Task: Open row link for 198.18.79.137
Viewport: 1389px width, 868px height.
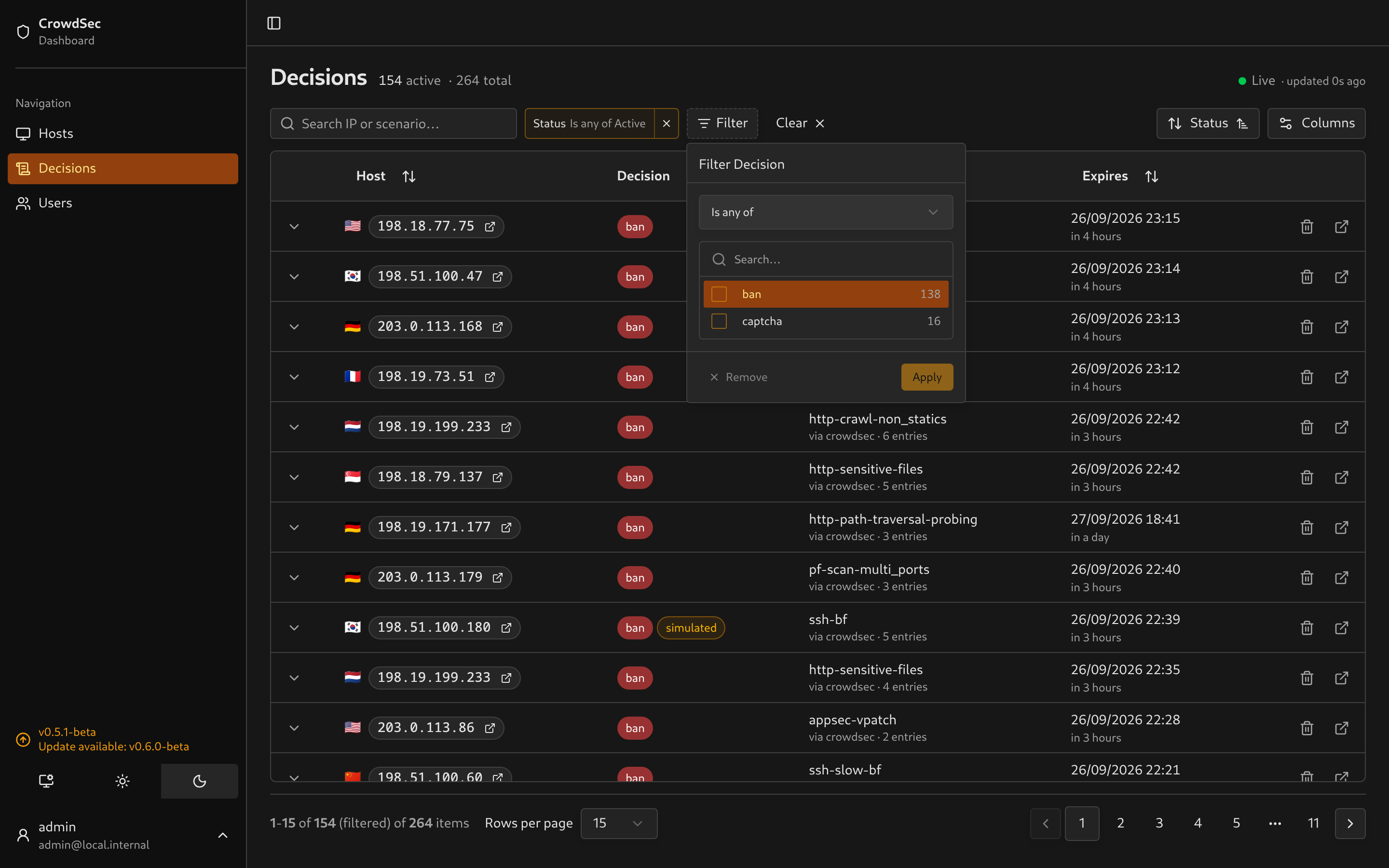Action: (x=1341, y=477)
